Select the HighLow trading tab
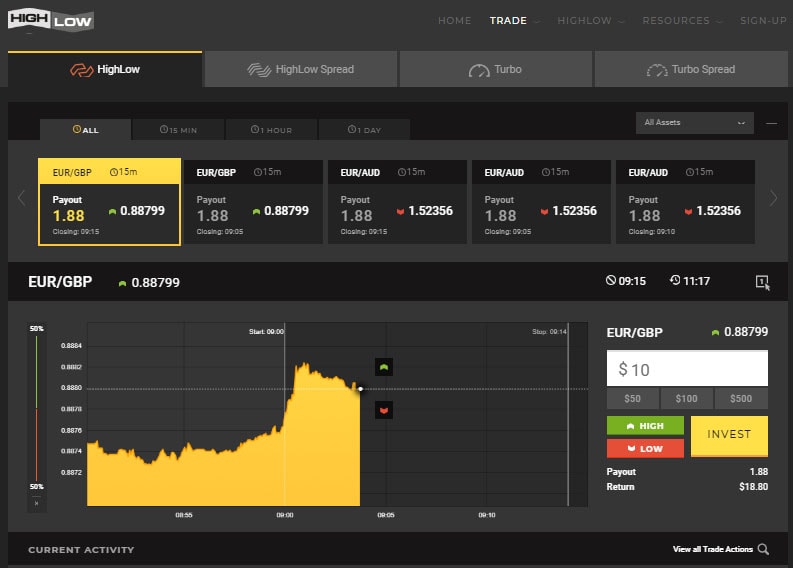 click(x=105, y=69)
